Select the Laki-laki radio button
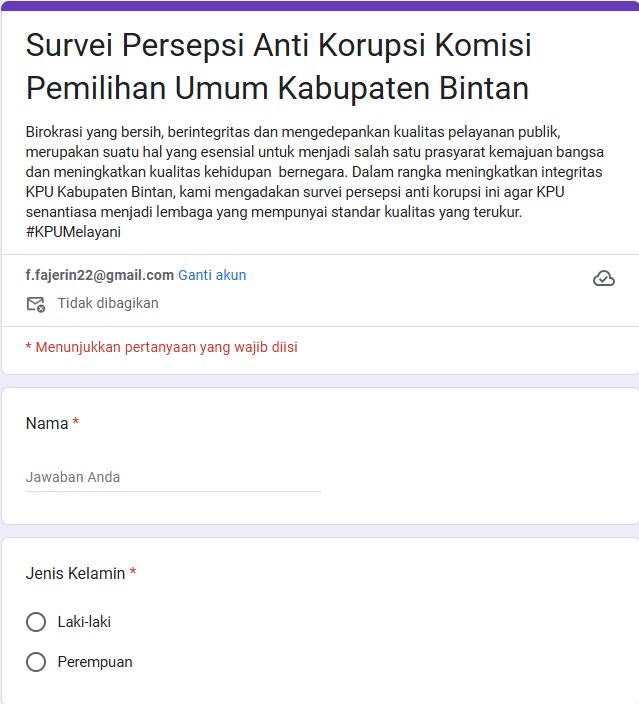 (36, 622)
